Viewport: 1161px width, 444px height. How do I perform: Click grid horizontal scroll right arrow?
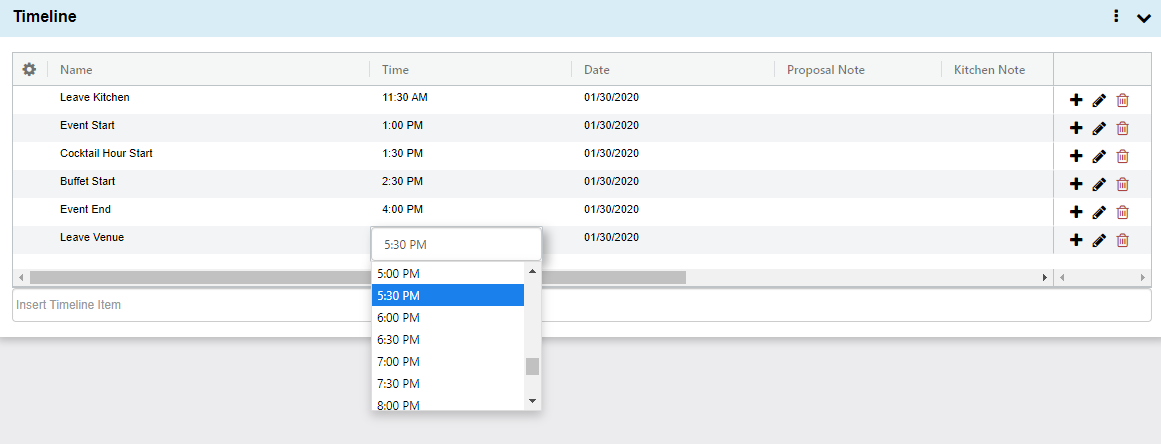coord(1045,278)
